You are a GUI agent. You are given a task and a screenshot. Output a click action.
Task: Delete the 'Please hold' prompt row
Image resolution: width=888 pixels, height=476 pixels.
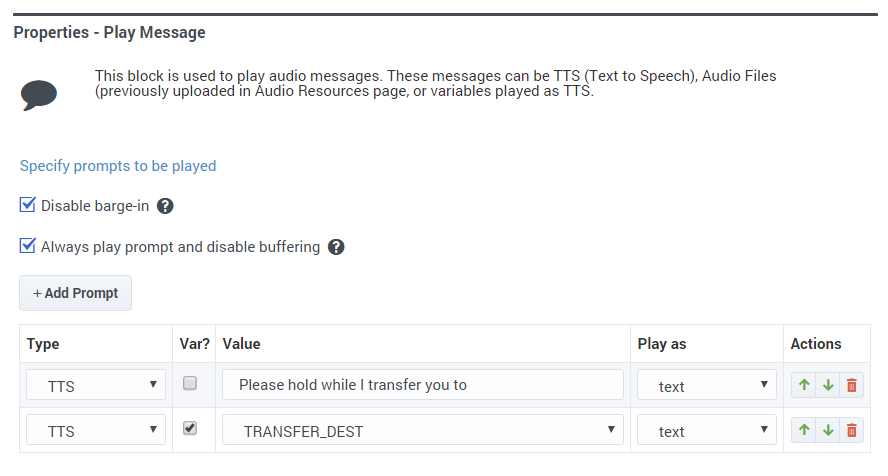click(852, 385)
